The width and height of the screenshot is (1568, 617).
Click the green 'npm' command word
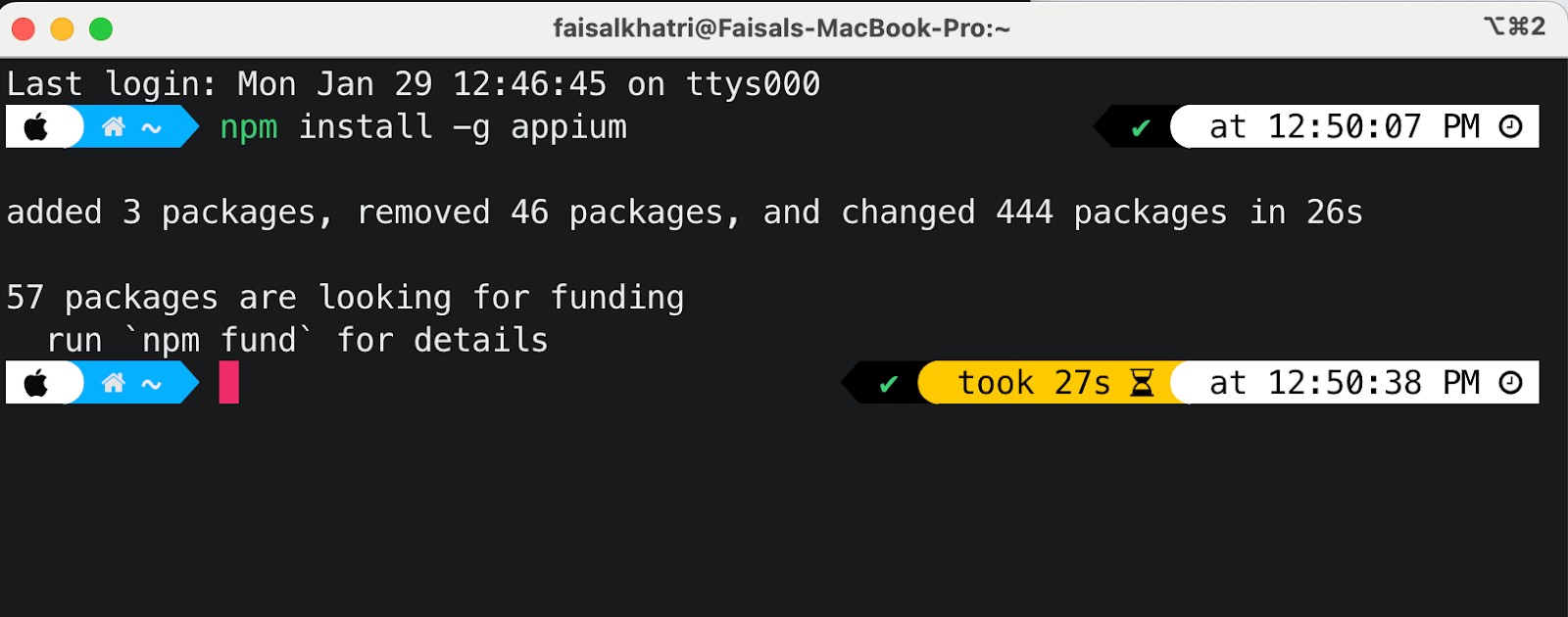point(249,127)
